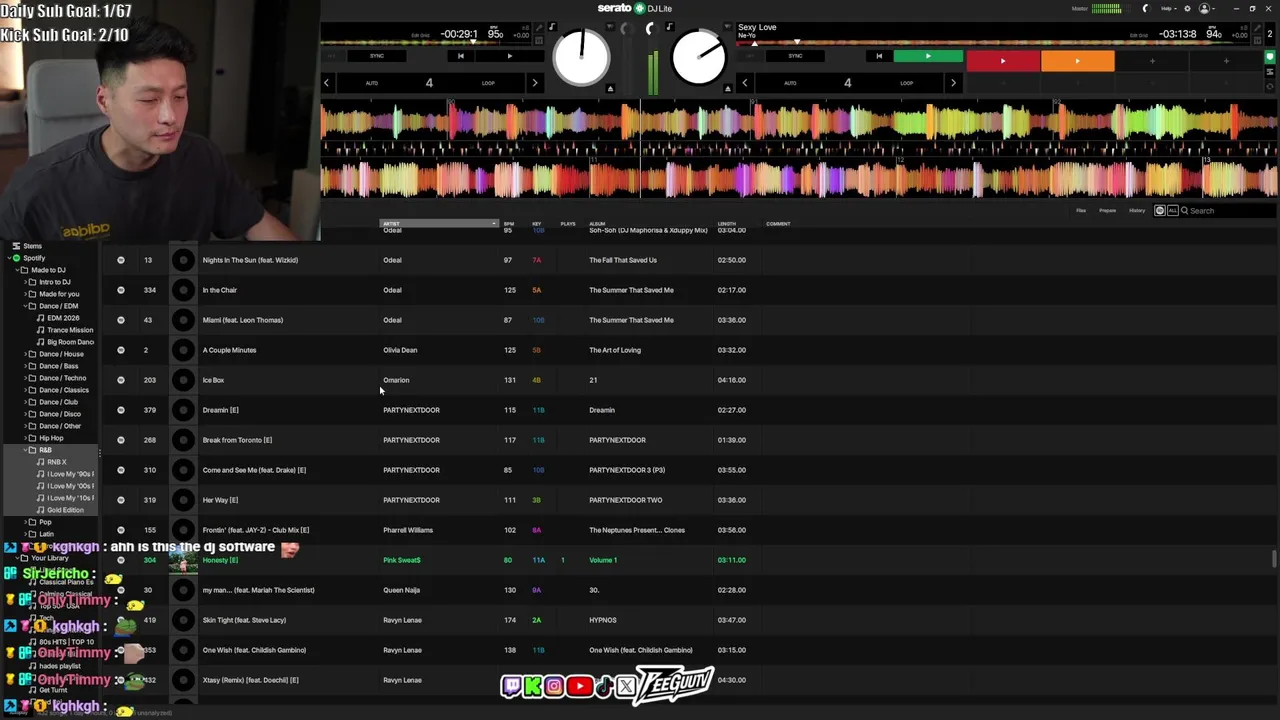Click the right deck cue/previous button
This screenshot has height=720, width=1280.
click(x=879, y=56)
